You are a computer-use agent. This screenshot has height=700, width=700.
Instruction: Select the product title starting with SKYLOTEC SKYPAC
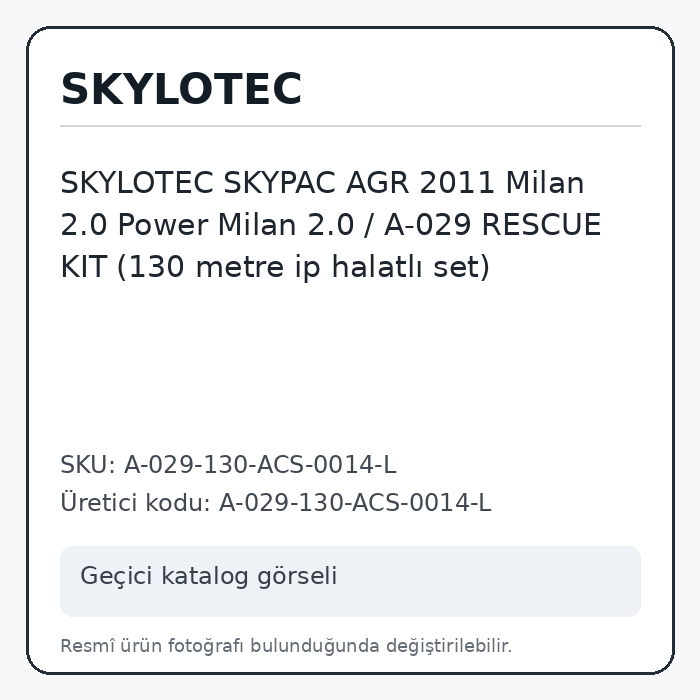tap(331, 225)
